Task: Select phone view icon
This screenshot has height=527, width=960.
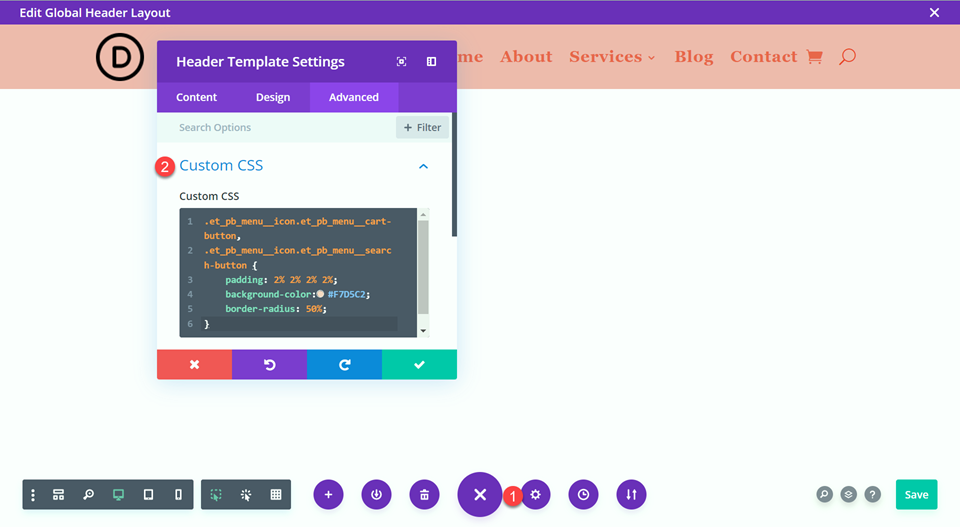Action: coord(178,495)
